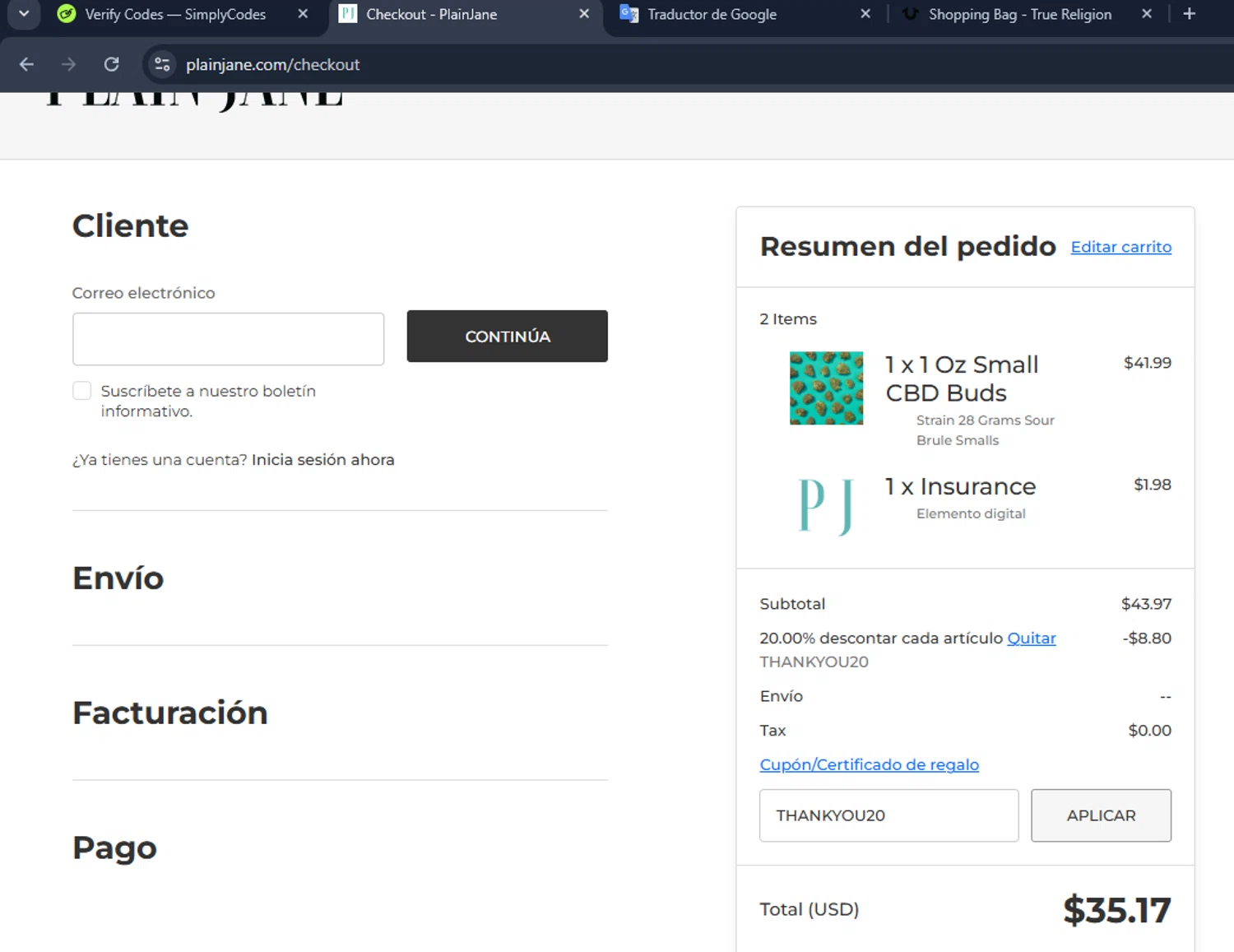Close the Verify Codes — SimplyCodes tab

coord(303,14)
